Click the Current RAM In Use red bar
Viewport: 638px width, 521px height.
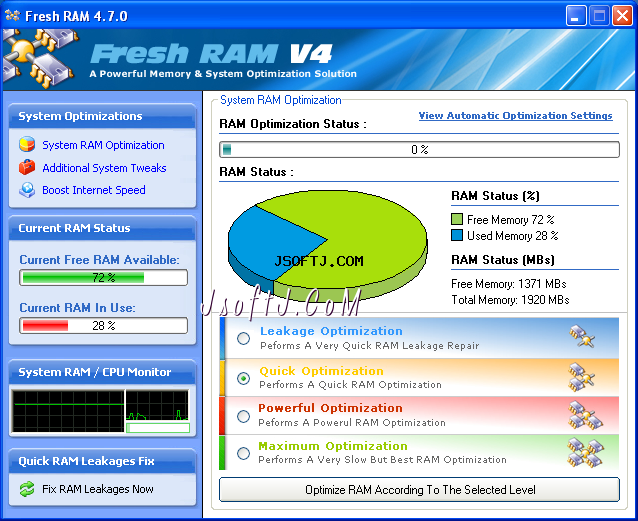point(103,326)
